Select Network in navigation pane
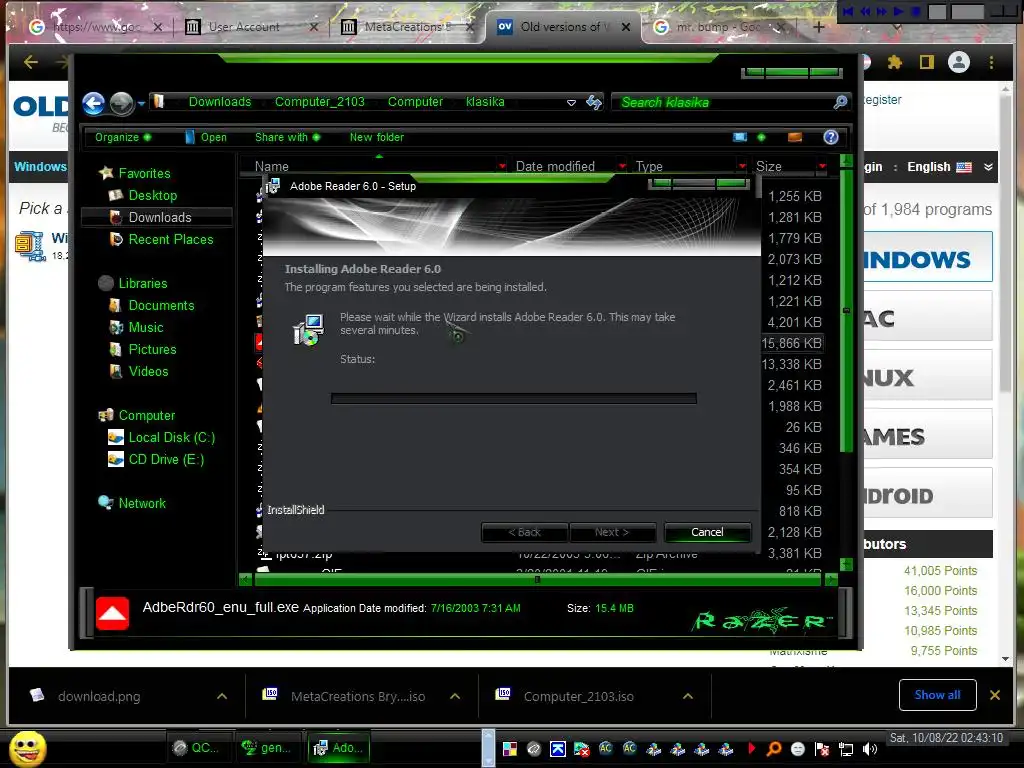Screen dimensions: 1024x768 pyautogui.click(x=142, y=504)
